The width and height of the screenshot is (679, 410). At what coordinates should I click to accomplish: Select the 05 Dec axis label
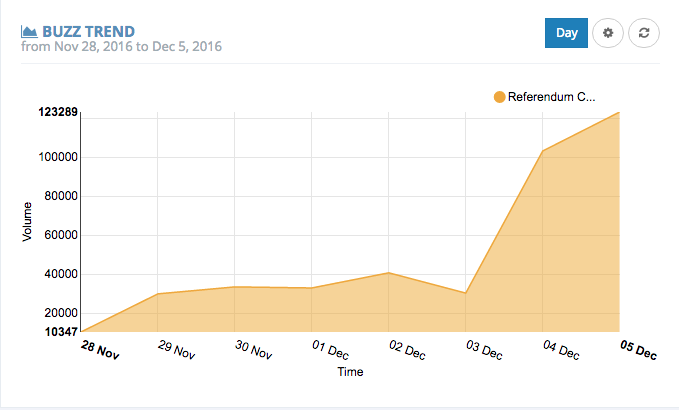(x=639, y=350)
